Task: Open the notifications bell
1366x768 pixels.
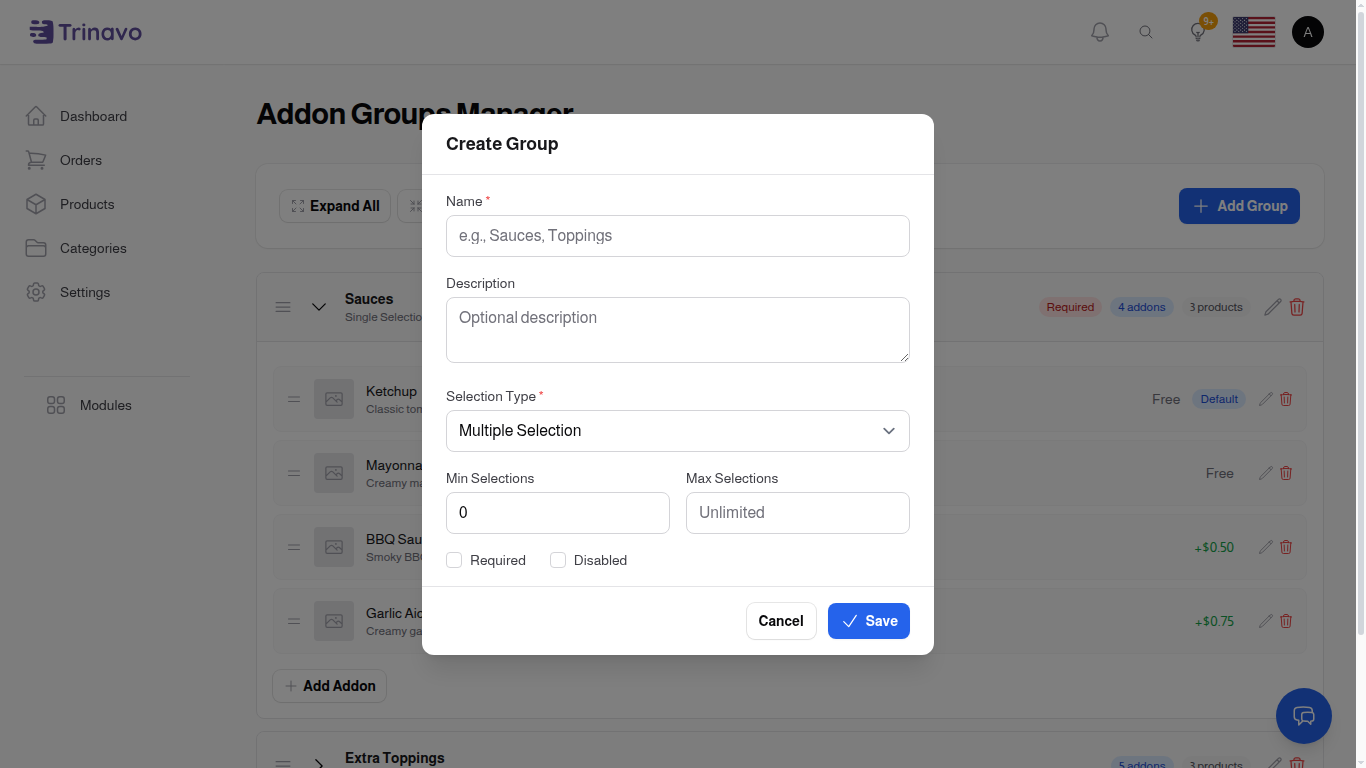Action: pyautogui.click(x=1099, y=31)
